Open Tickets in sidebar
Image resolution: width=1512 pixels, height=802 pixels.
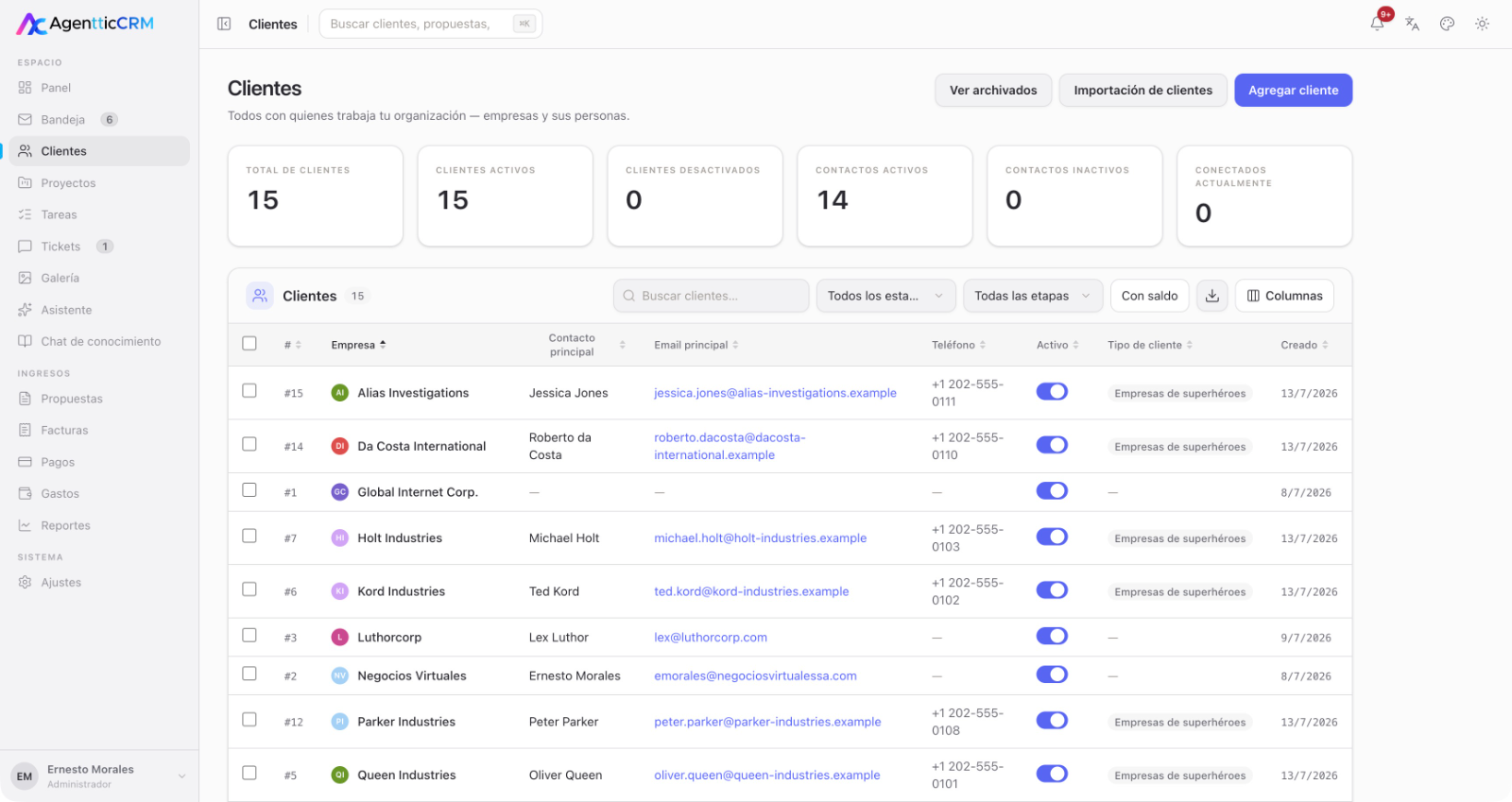coord(99,247)
